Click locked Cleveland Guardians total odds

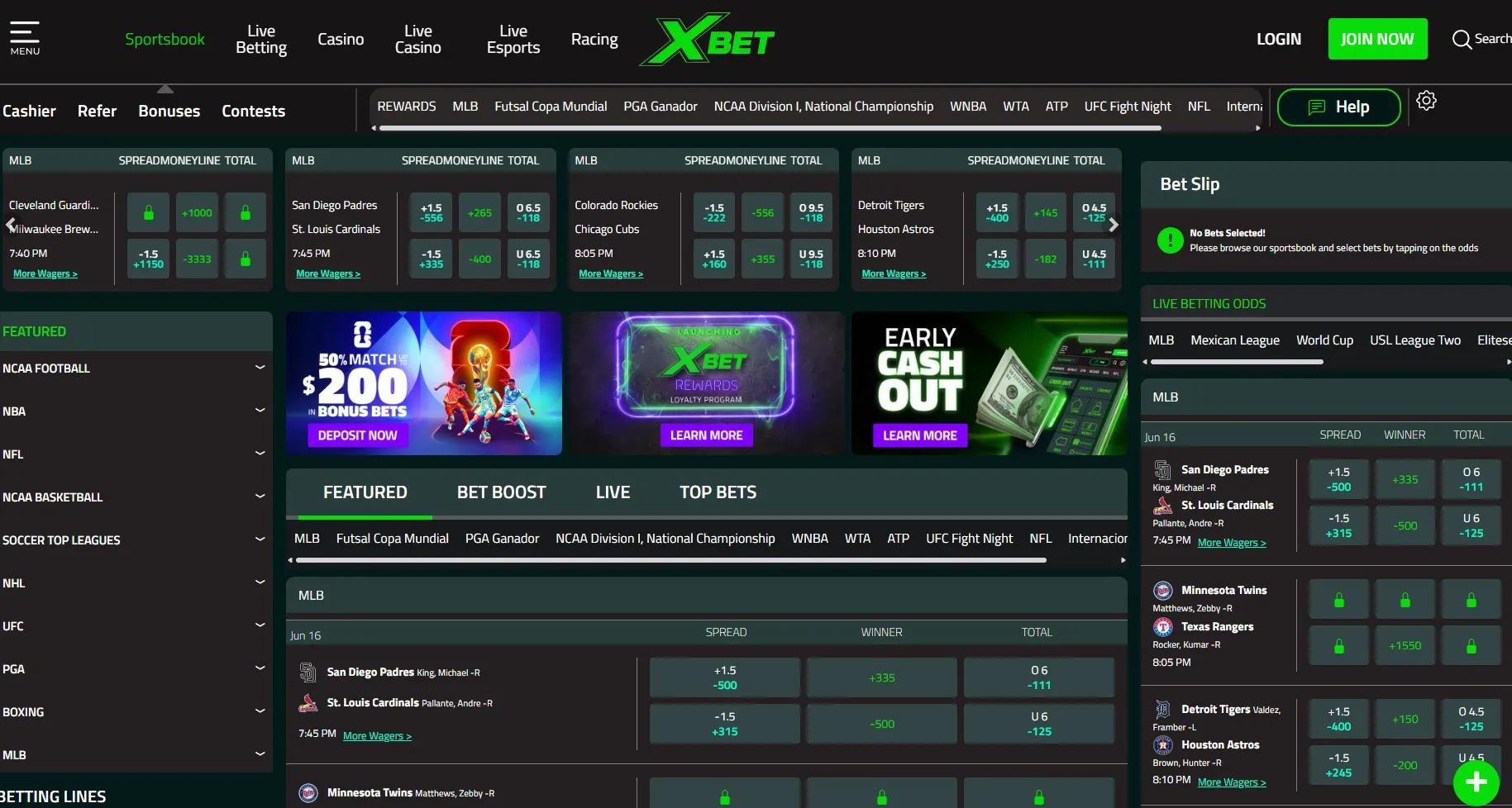click(x=246, y=212)
